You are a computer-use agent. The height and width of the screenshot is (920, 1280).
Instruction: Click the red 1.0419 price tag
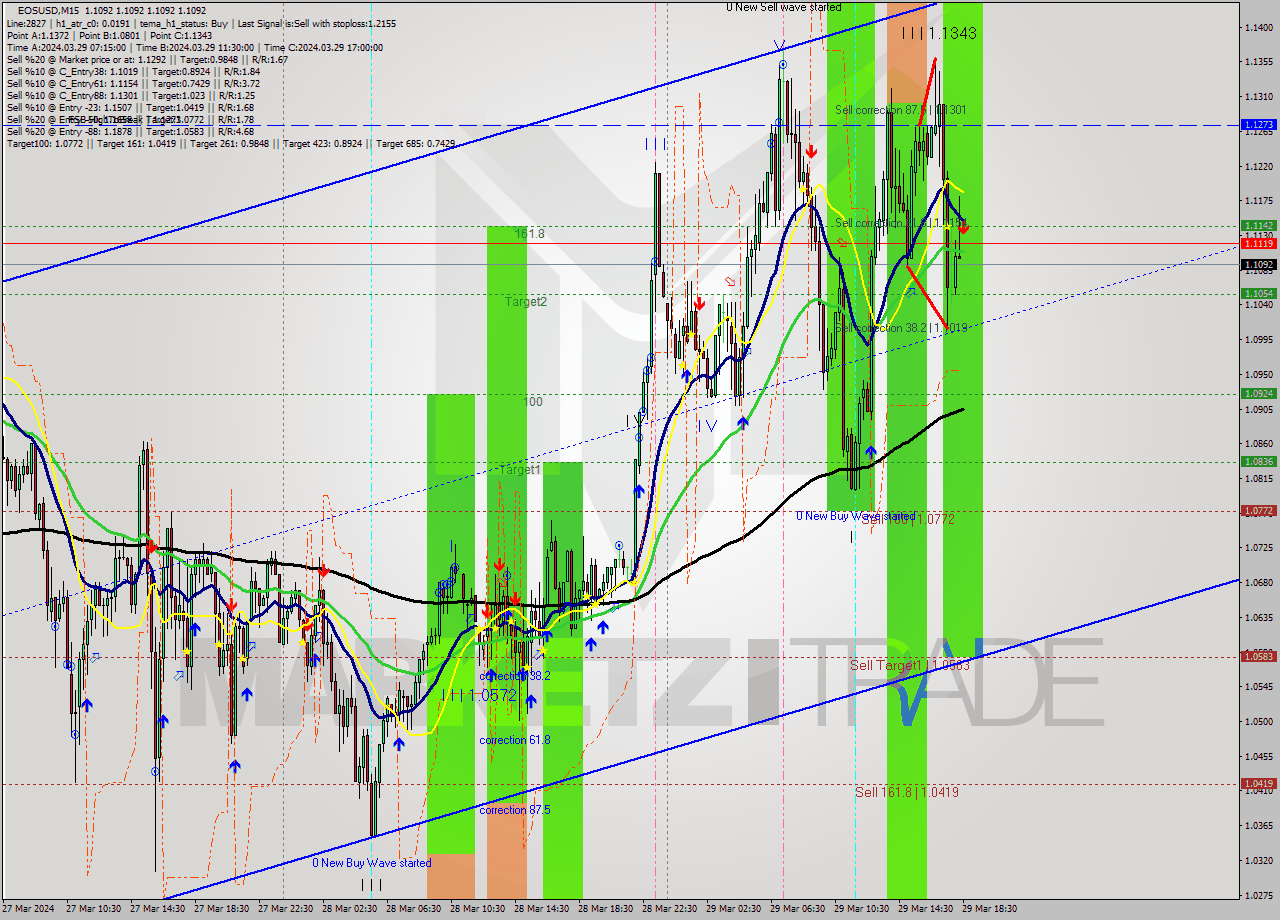(1257, 783)
